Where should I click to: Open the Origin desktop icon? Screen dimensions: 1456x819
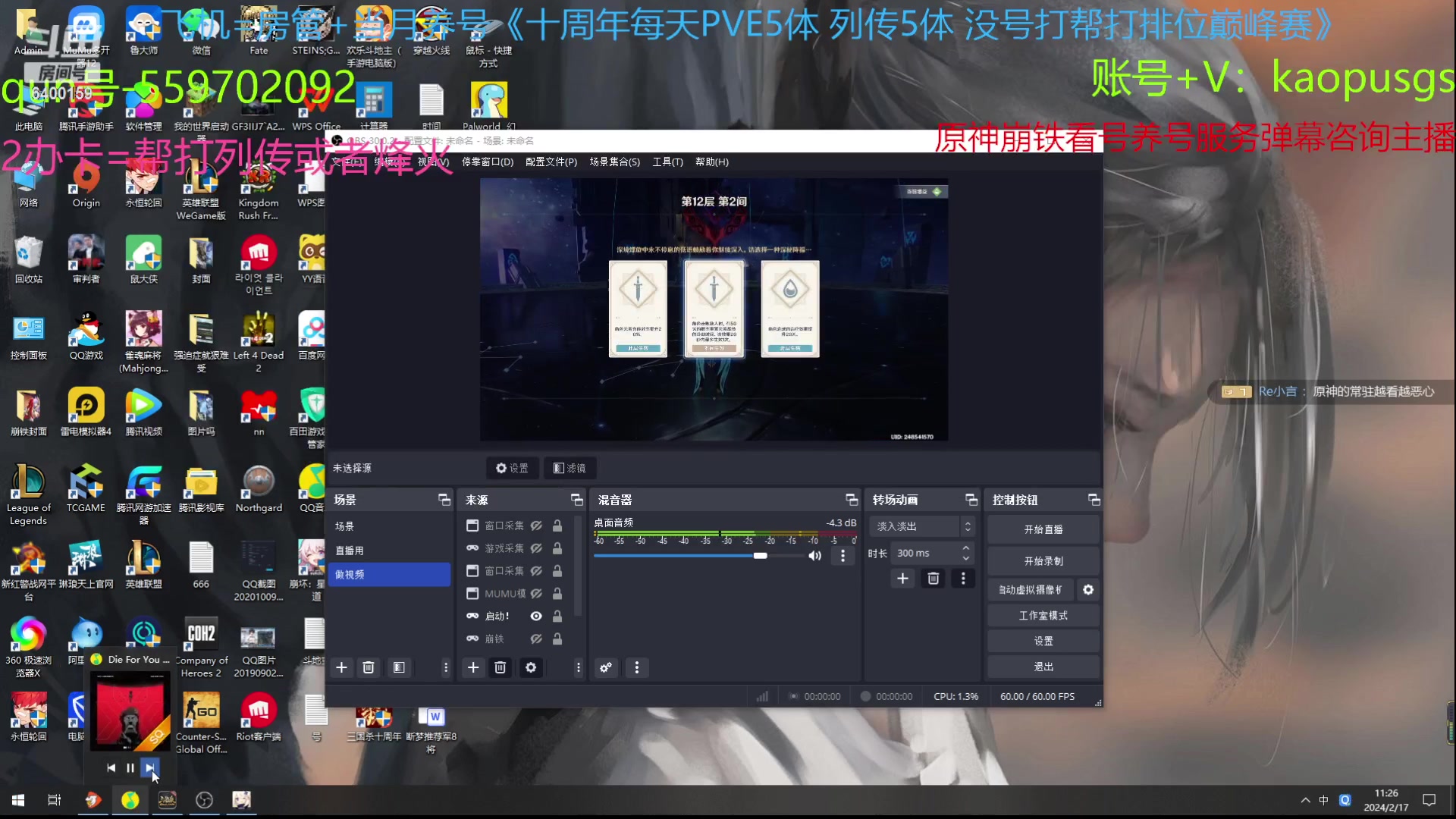[86, 184]
